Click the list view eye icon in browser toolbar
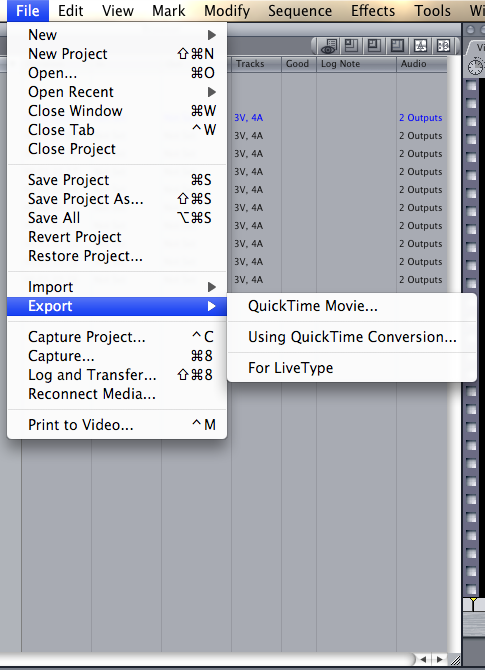This screenshot has height=670, width=485. click(x=329, y=46)
